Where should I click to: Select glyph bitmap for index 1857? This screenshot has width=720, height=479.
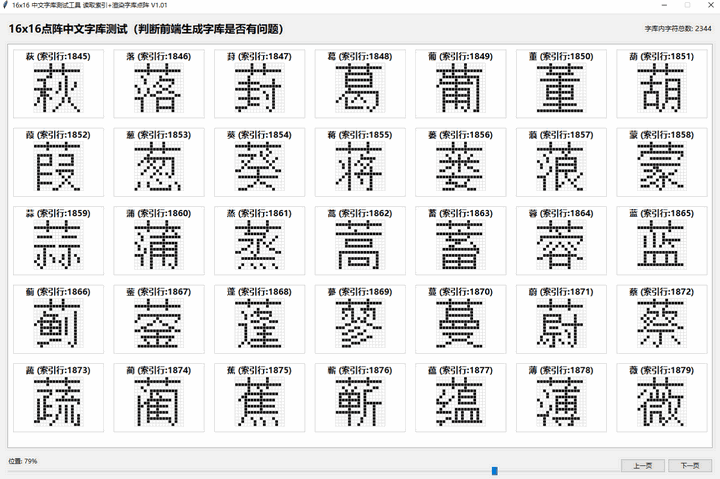tap(561, 167)
